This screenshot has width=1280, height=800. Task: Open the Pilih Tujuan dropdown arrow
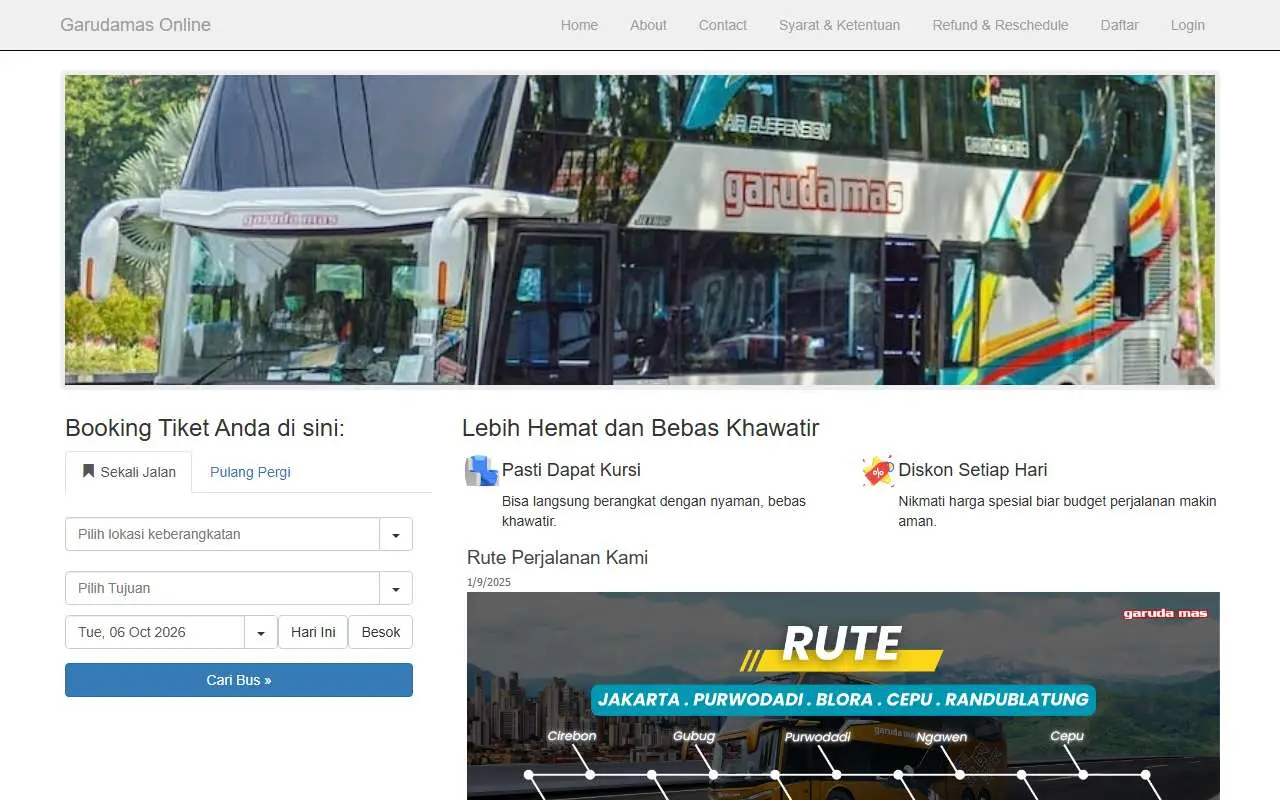[396, 589]
